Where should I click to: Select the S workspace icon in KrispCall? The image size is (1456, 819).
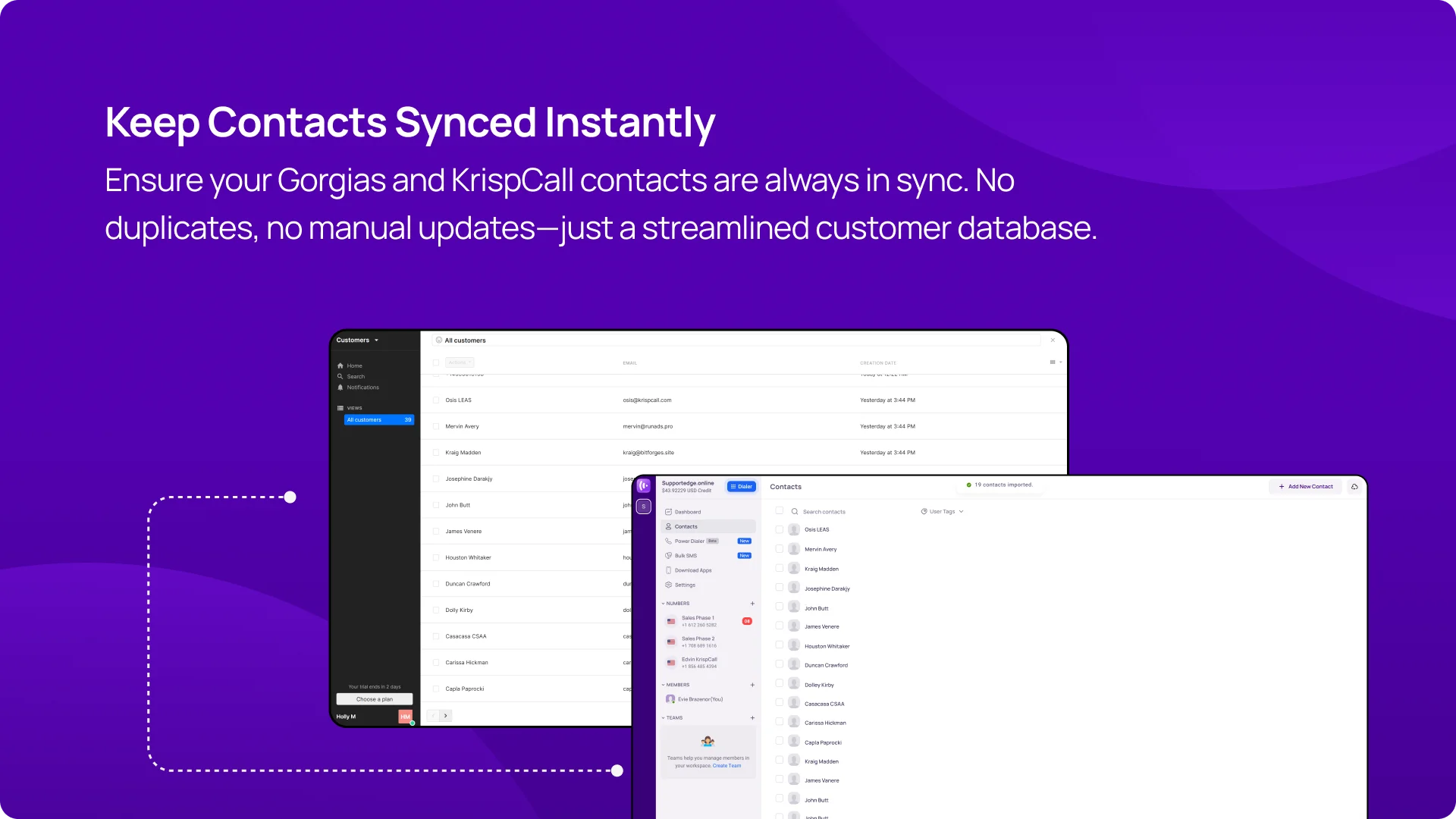click(x=644, y=507)
